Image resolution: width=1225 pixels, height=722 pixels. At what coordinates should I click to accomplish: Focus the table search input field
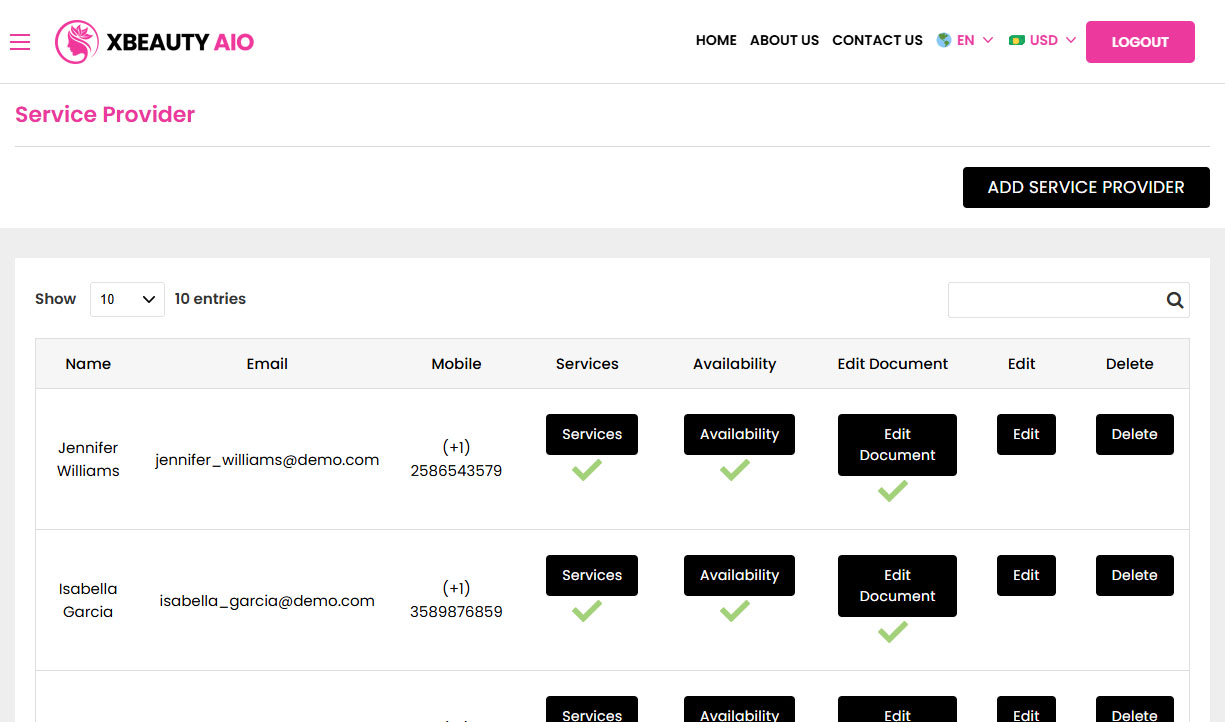click(1053, 300)
